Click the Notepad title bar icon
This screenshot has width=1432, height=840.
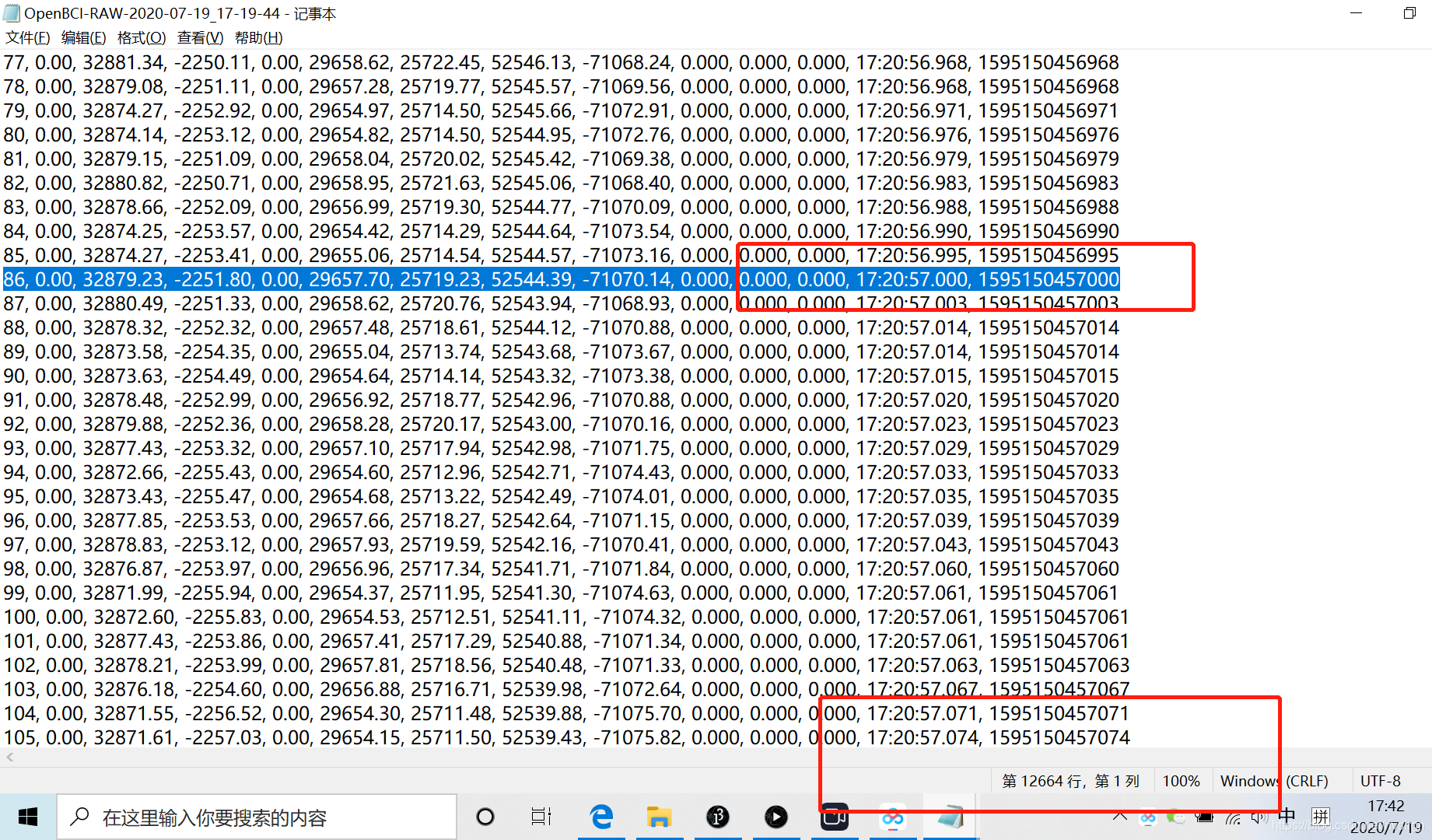(11, 13)
